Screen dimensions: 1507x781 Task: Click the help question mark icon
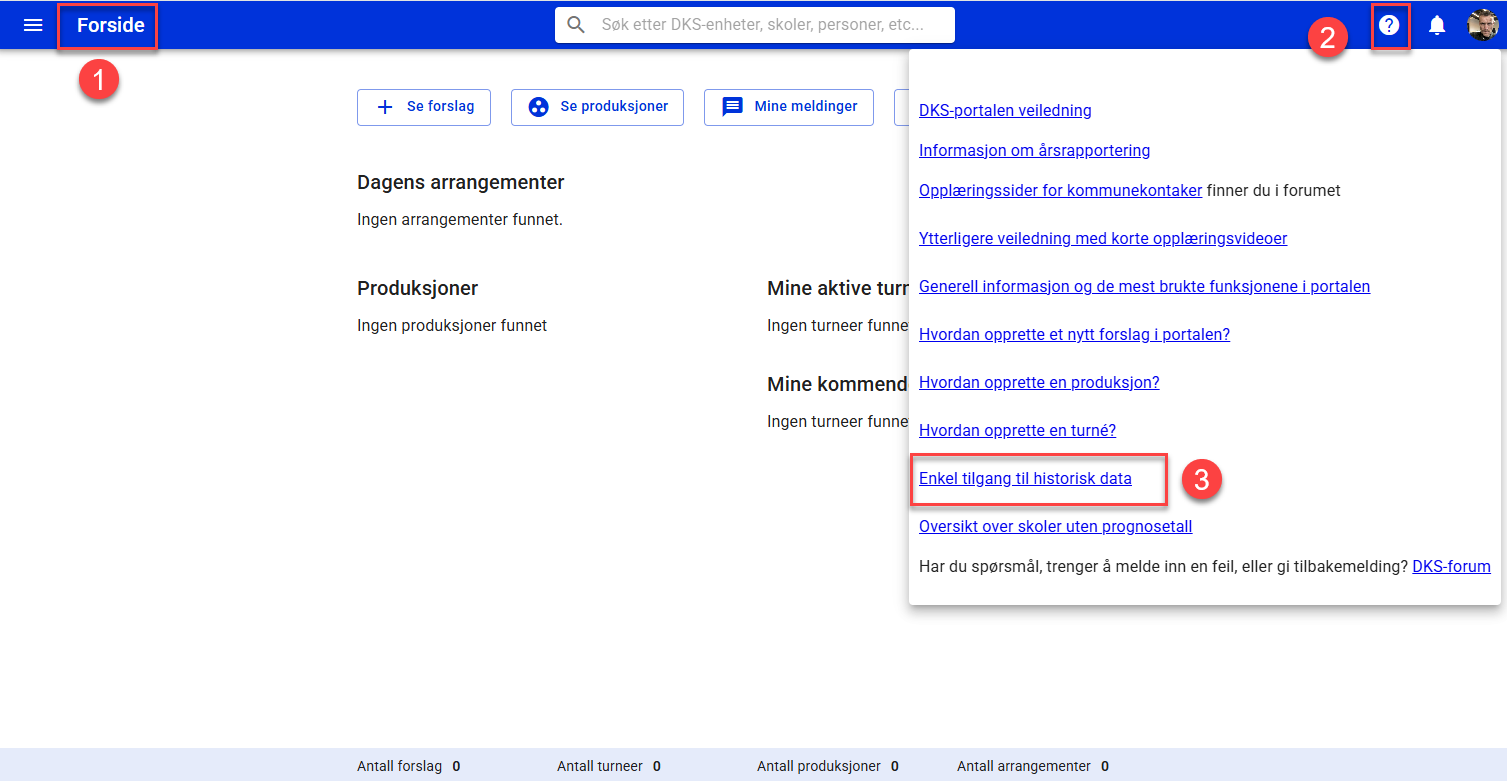tap(1389, 25)
